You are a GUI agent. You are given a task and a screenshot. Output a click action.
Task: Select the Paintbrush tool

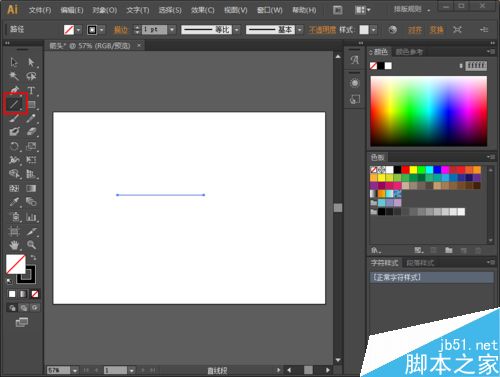14,118
